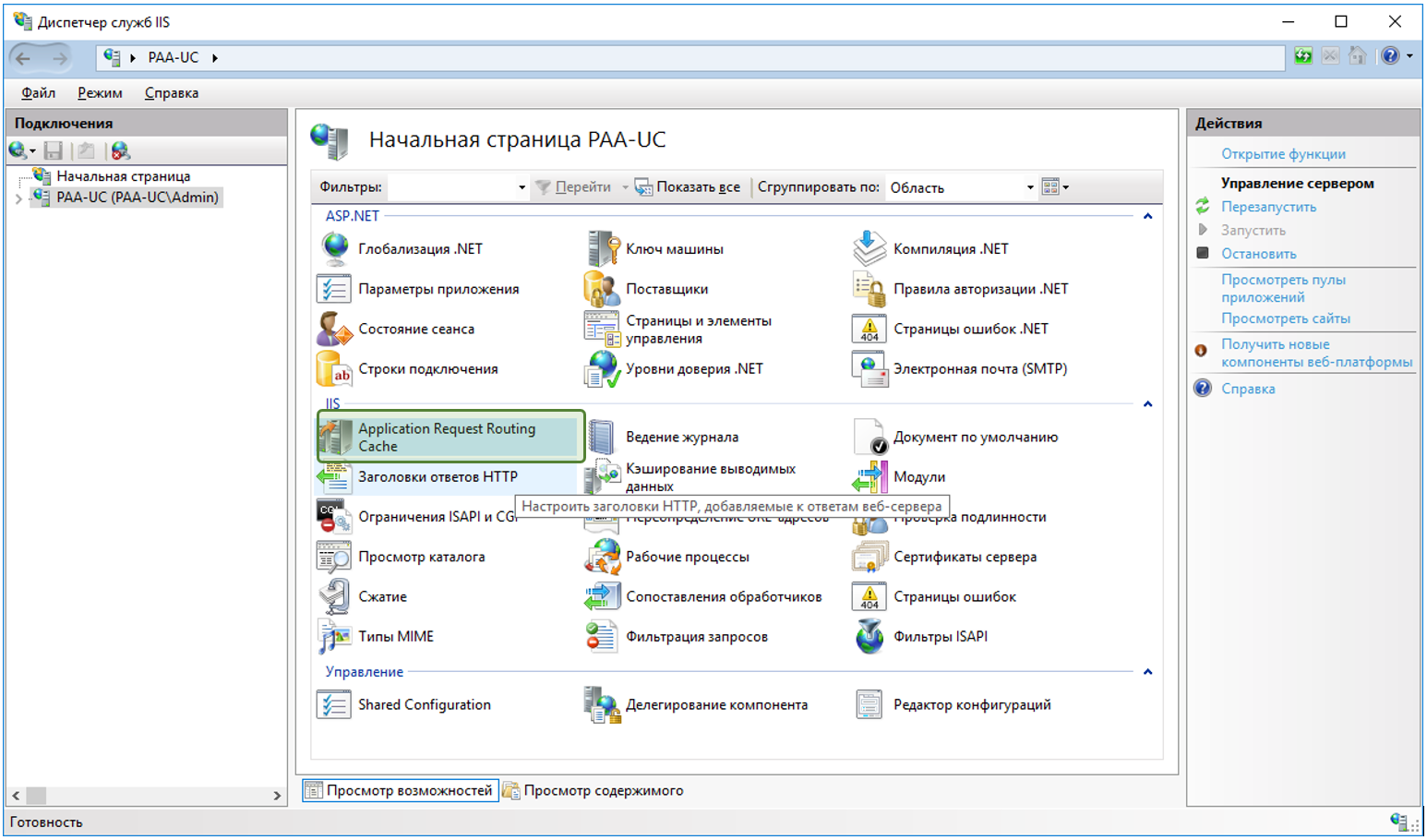Switch to Просмотр возможностей tab
The image size is (1427, 840).
(401, 791)
